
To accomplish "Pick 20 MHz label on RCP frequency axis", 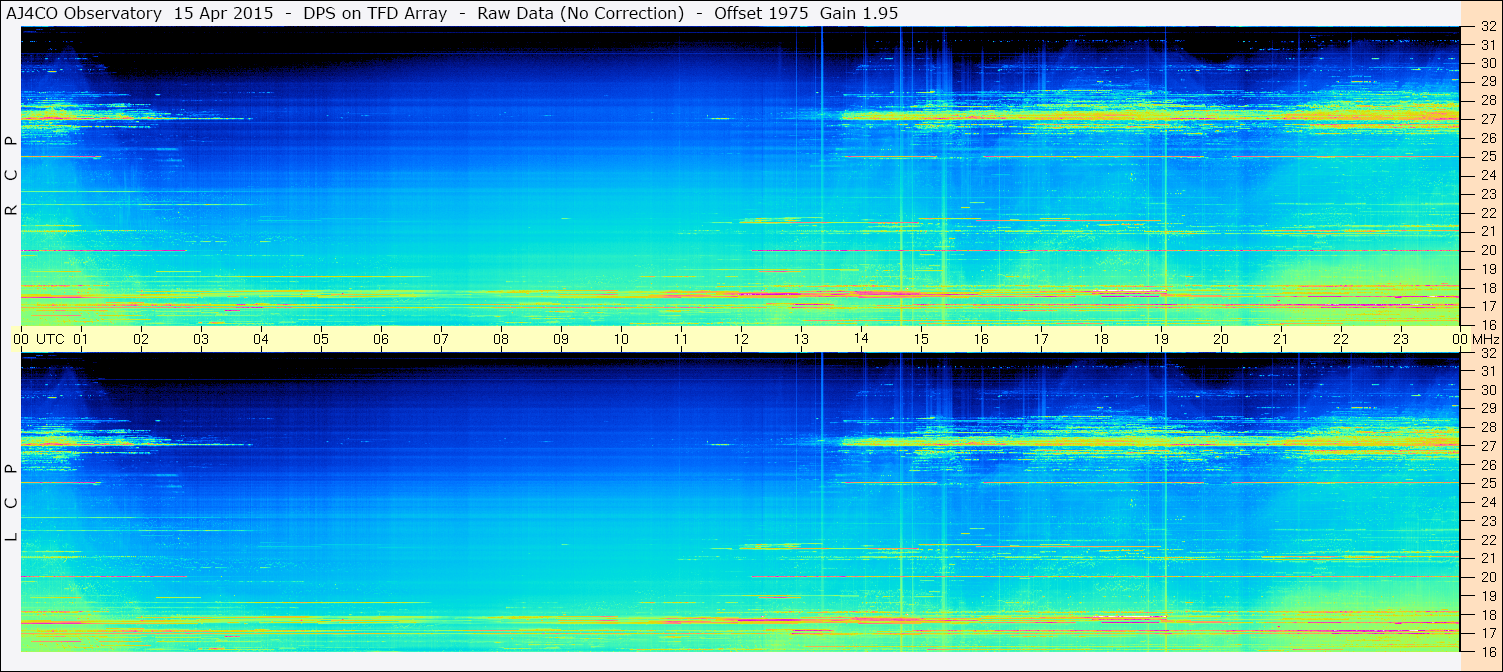I will (1487, 250).
